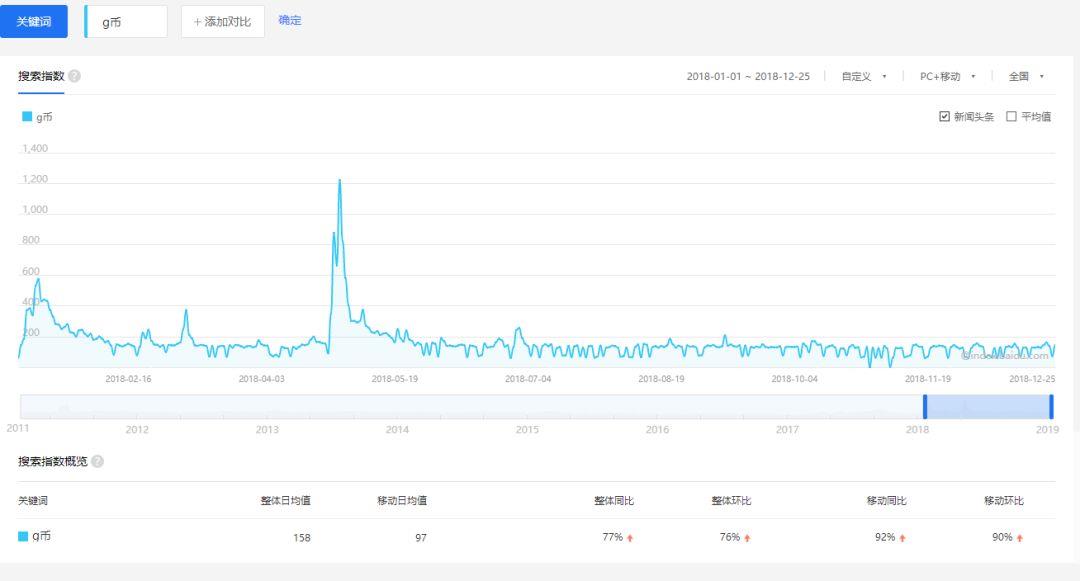Click the blue 关键词 button

click(34, 21)
